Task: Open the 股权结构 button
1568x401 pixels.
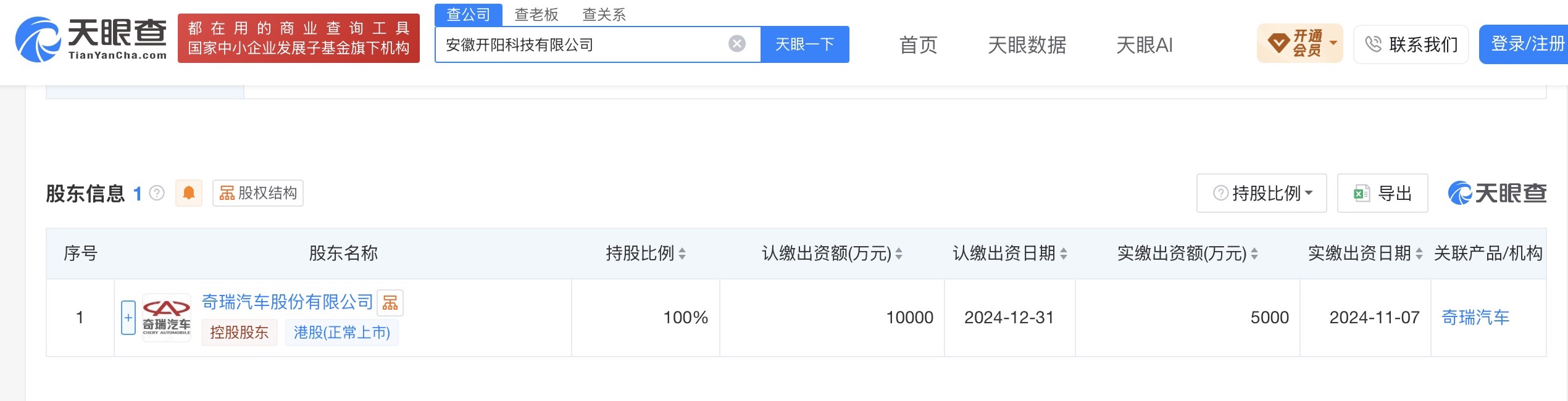Action: click(x=258, y=193)
